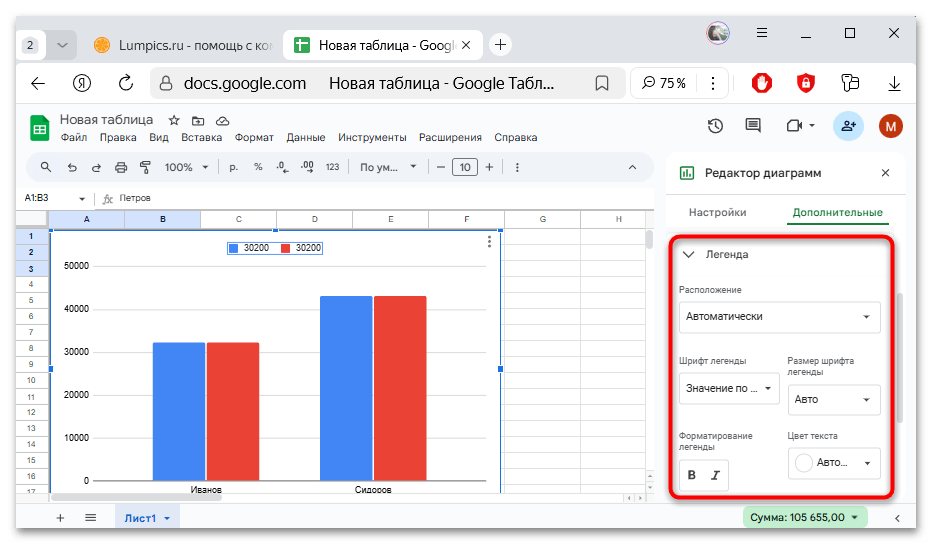
Task: Switch to the Настройки tab
Action: pos(717,212)
